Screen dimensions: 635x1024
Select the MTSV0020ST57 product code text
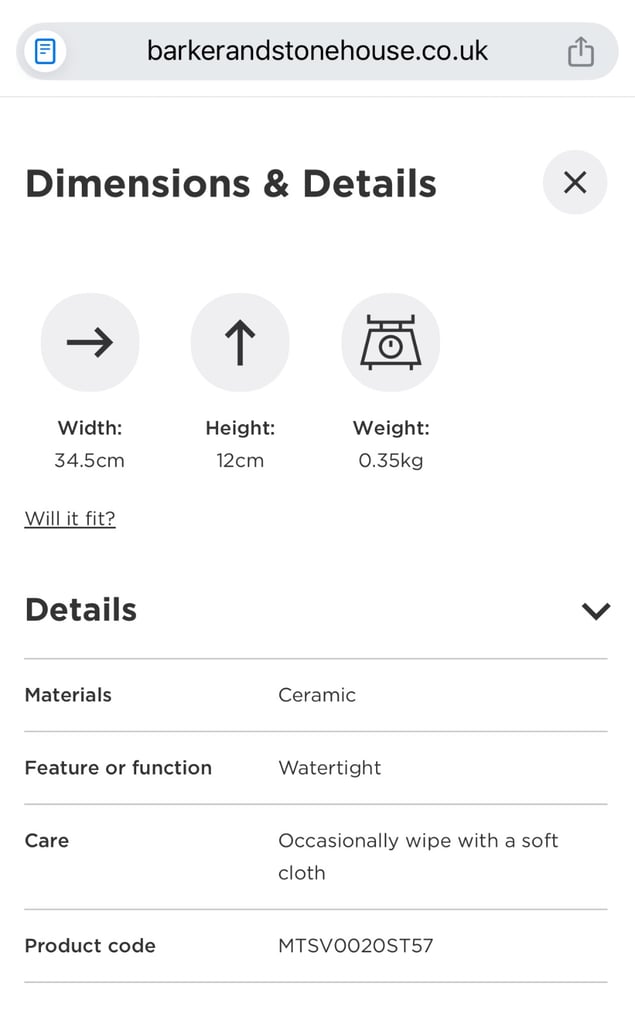click(x=355, y=945)
